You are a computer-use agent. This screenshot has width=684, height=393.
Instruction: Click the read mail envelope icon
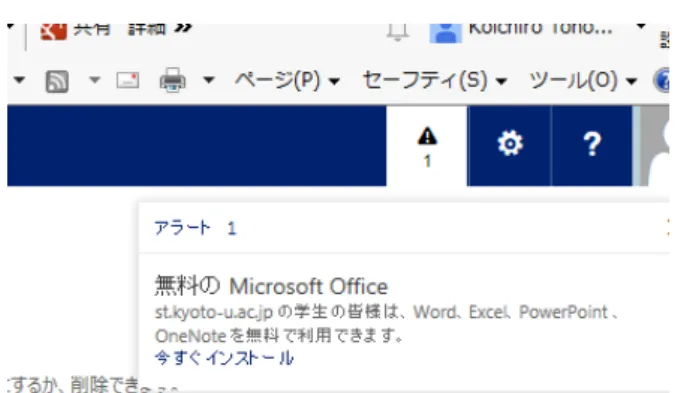128,81
